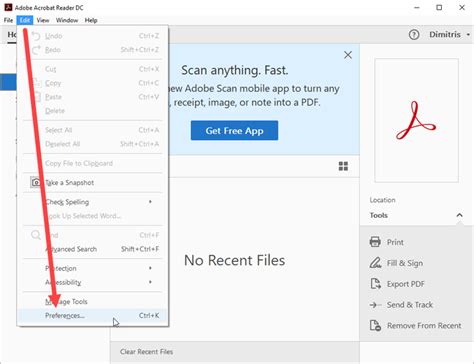Open the help question mark icon
This screenshot has height=364, width=474.
click(x=414, y=35)
